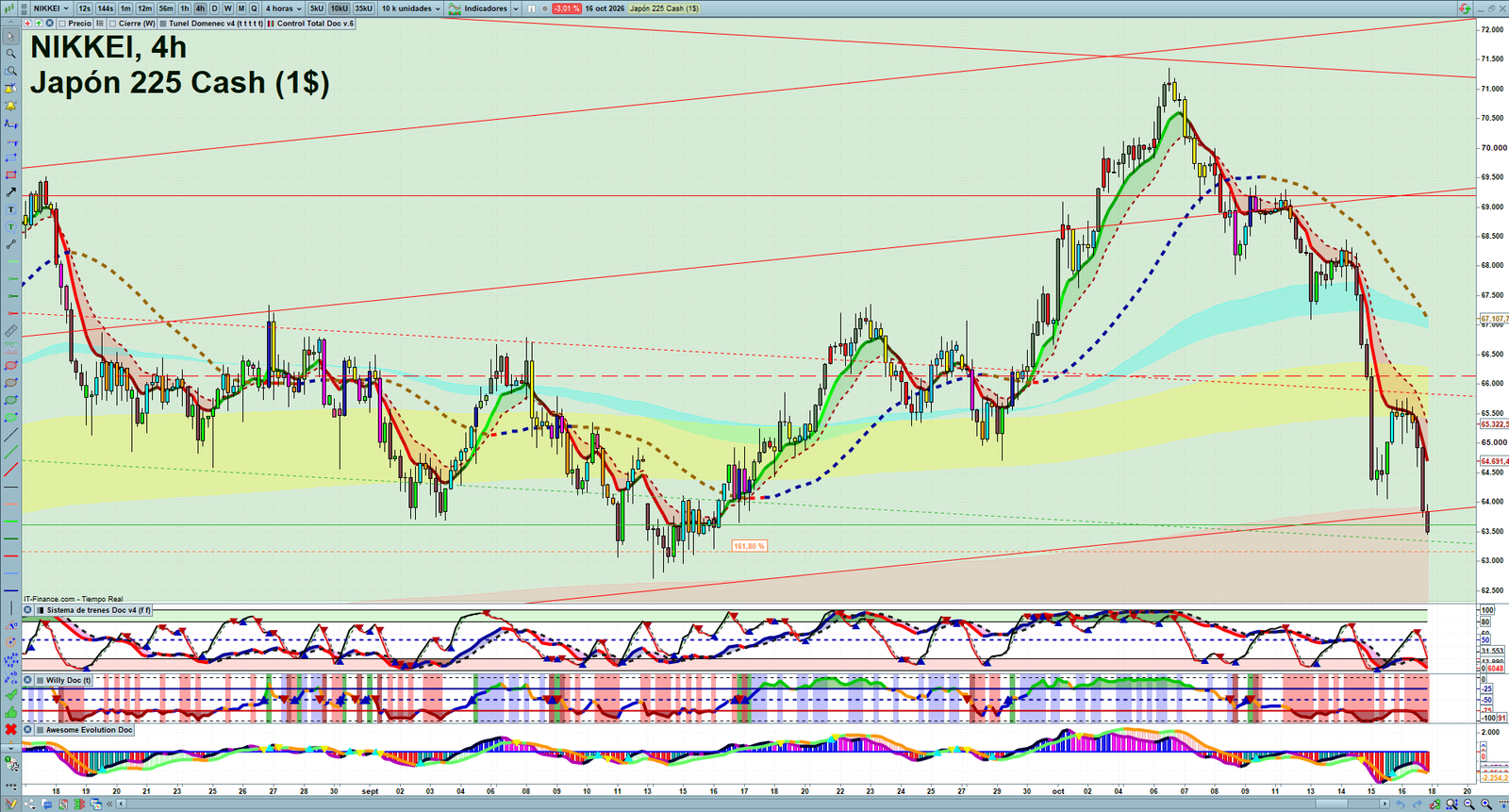Select the blue rectangle drawing tool
Viewport: 1509px width, 812px height.
click(10, 157)
